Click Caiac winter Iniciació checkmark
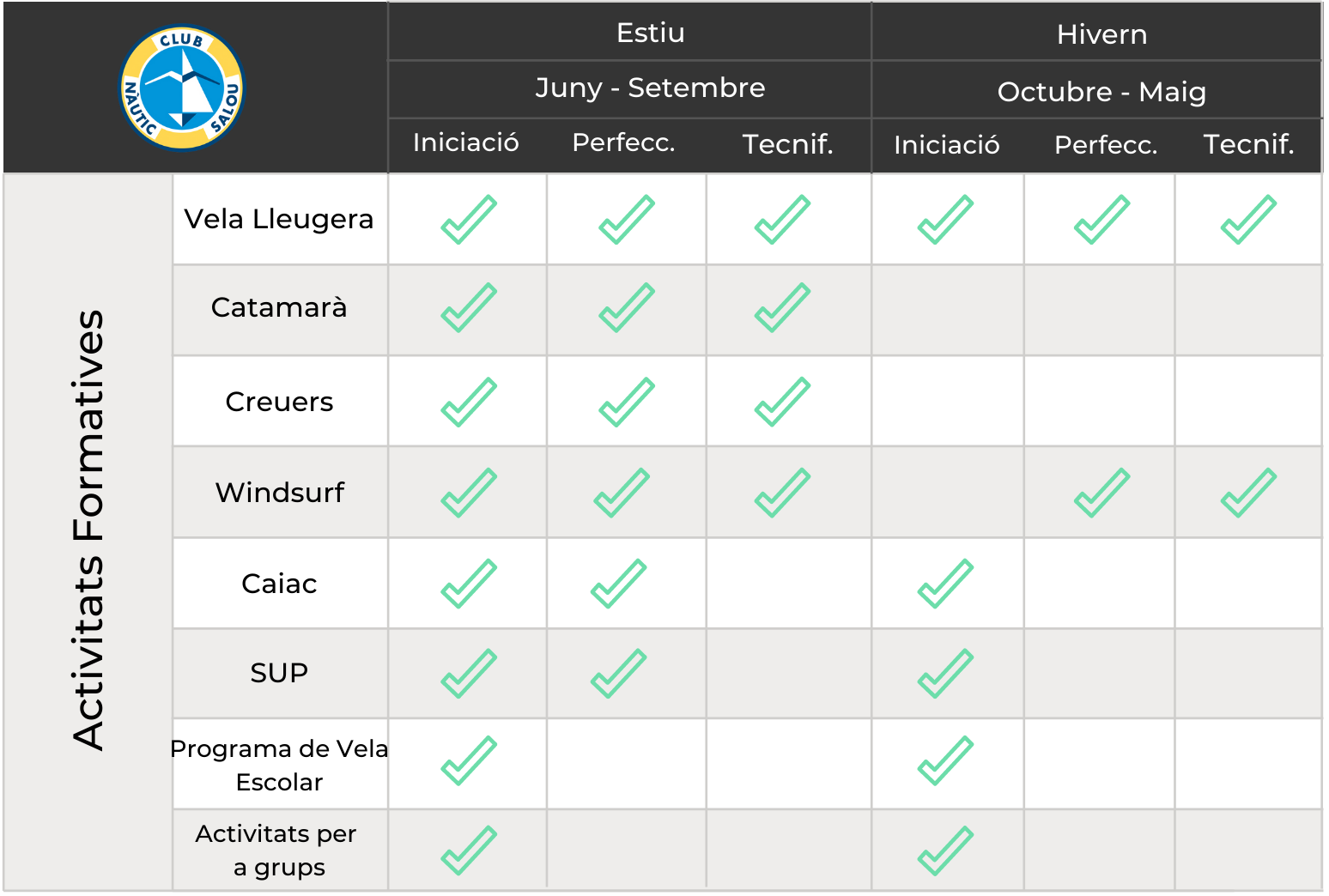Viewport: 1329px width, 896px height. pyautogui.click(x=945, y=584)
